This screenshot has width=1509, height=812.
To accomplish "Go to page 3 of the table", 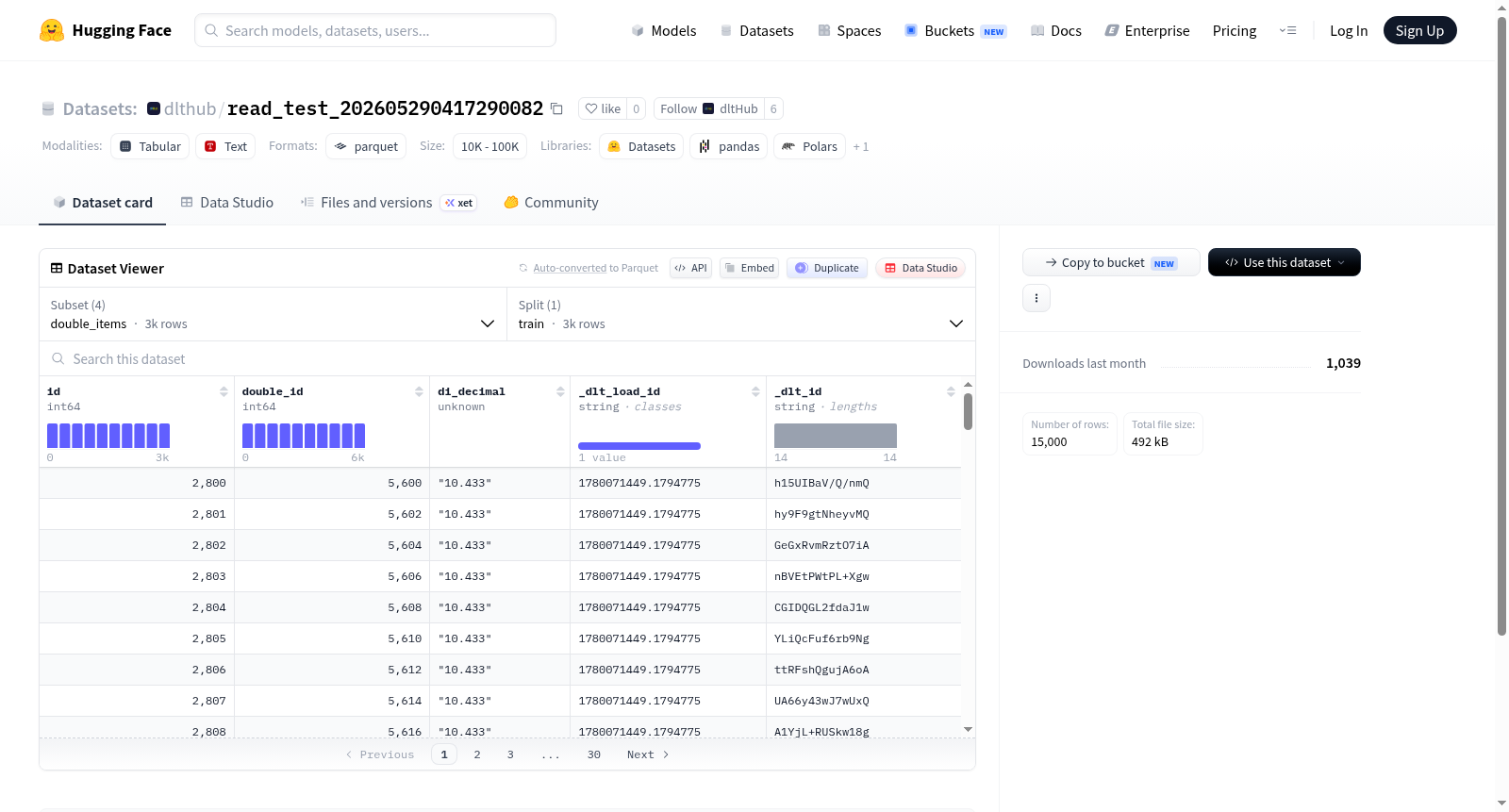I will tap(510, 754).
